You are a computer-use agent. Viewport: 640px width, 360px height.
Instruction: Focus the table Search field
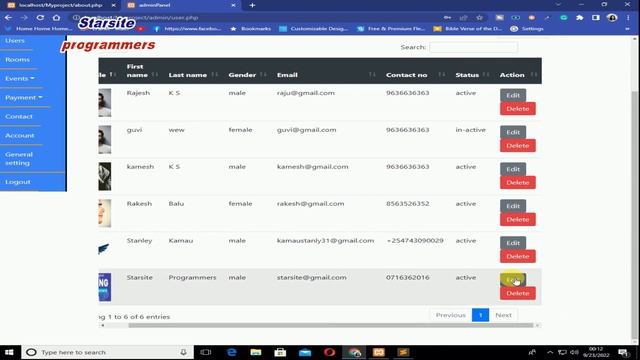click(x=473, y=47)
